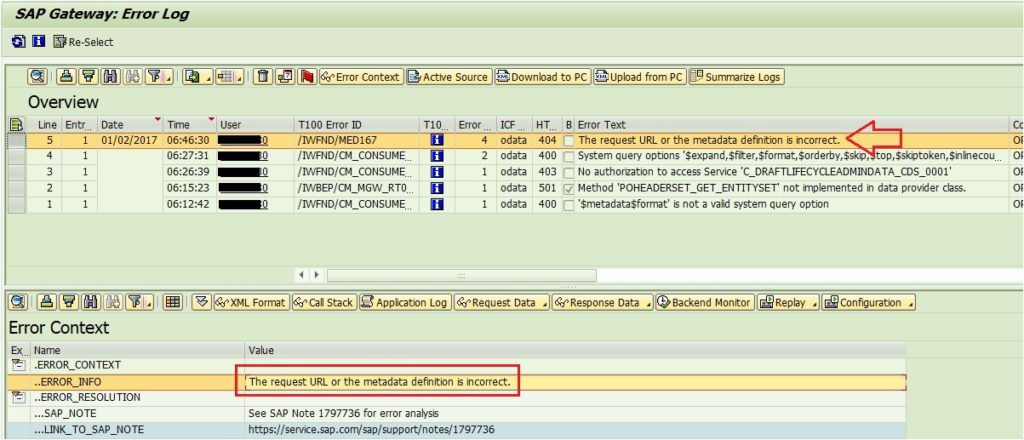The height and width of the screenshot is (440, 1024).
Task: Toggle B checkbox in the System query options row
Action: click(569, 157)
